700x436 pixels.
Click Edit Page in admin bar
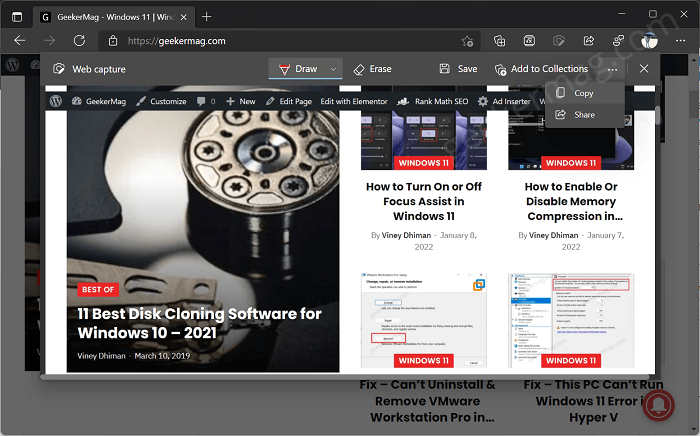tap(289, 101)
